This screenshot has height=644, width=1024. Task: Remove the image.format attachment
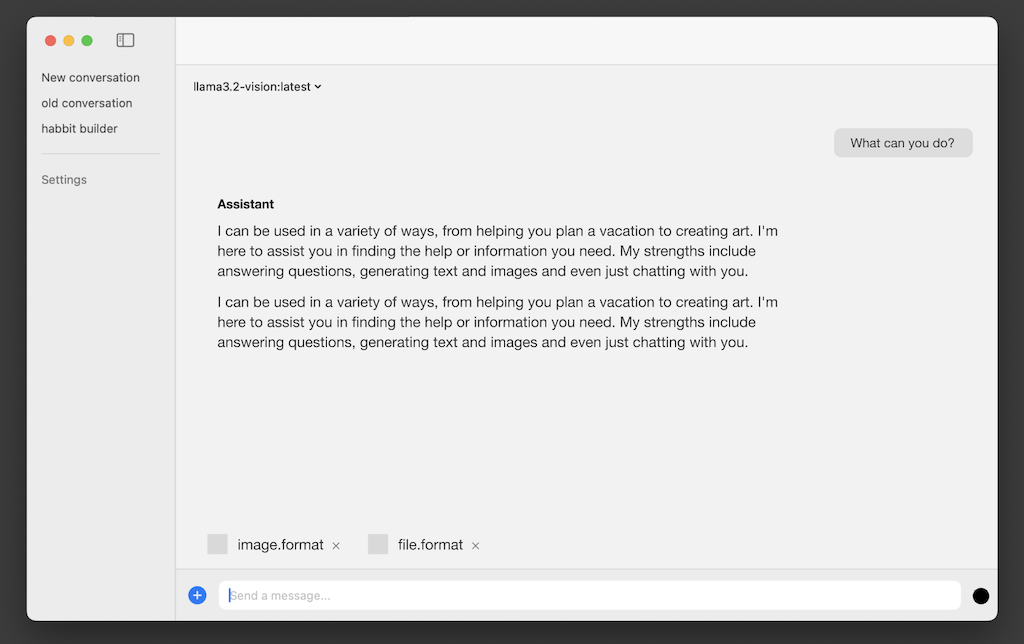click(x=336, y=546)
